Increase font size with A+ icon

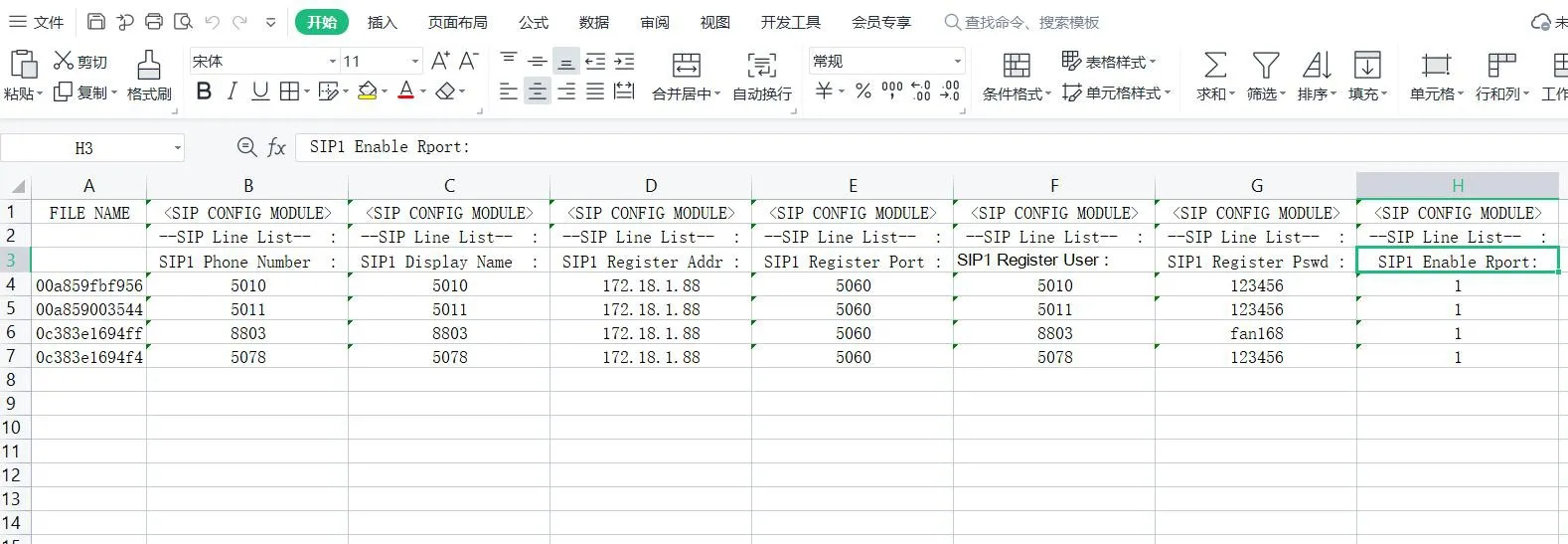(x=440, y=61)
